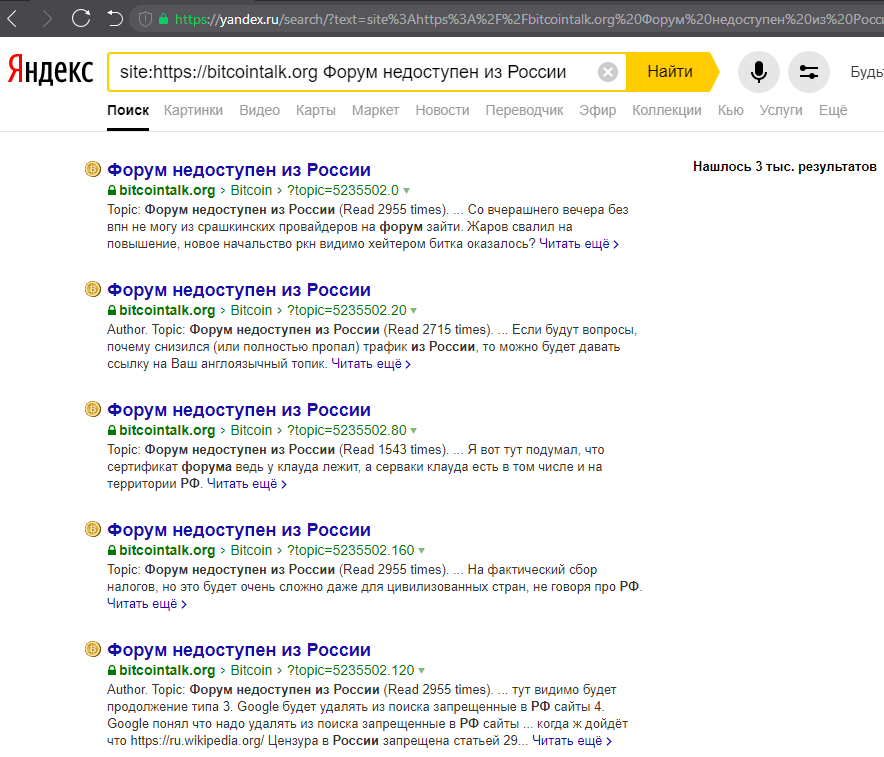Start voice search with microphone icon
The image size is (884, 757).
[759, 72]
